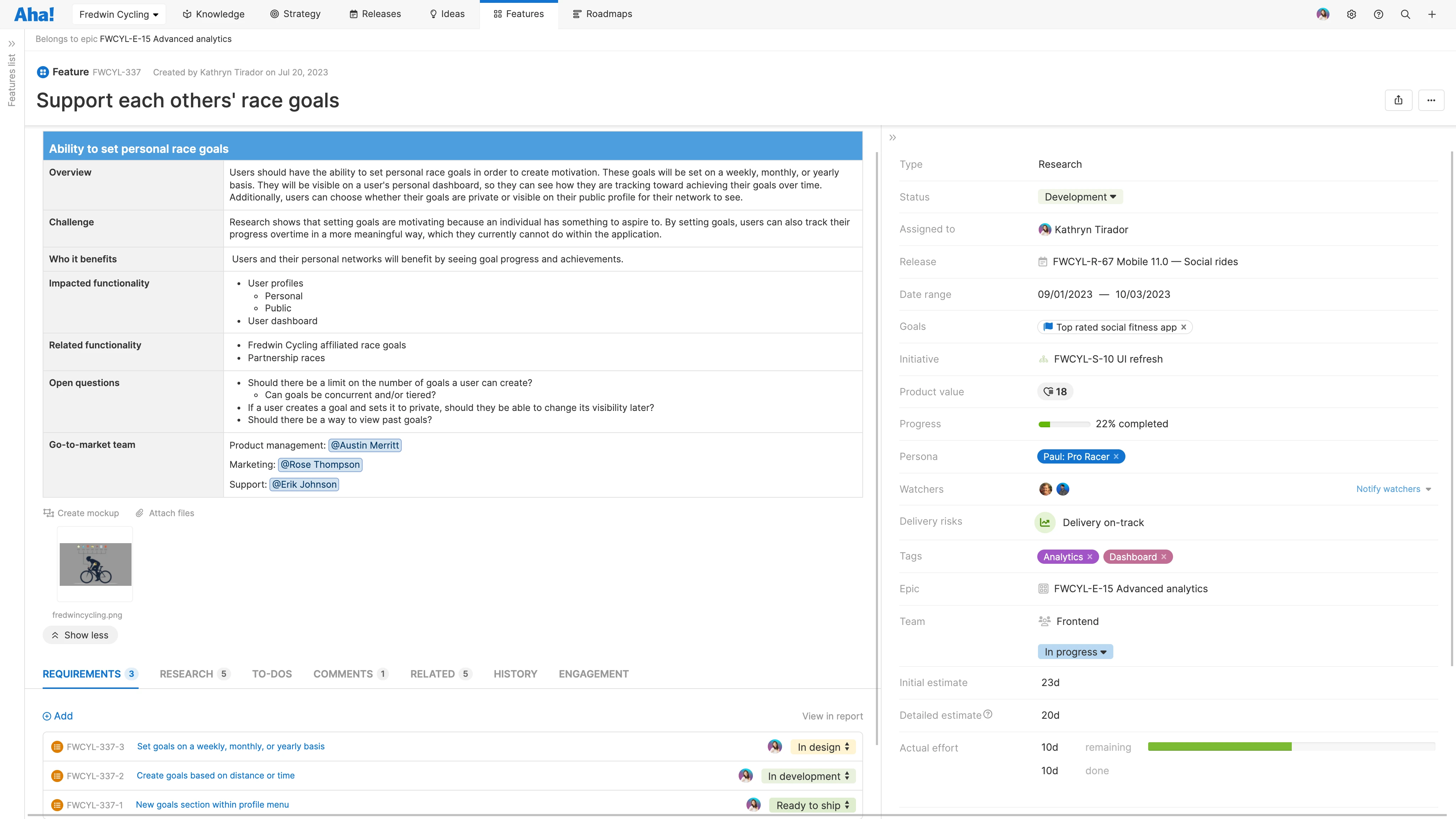1456x819 pixels.
Task: Click Create mockup icon
Action: tap(49, 513)
